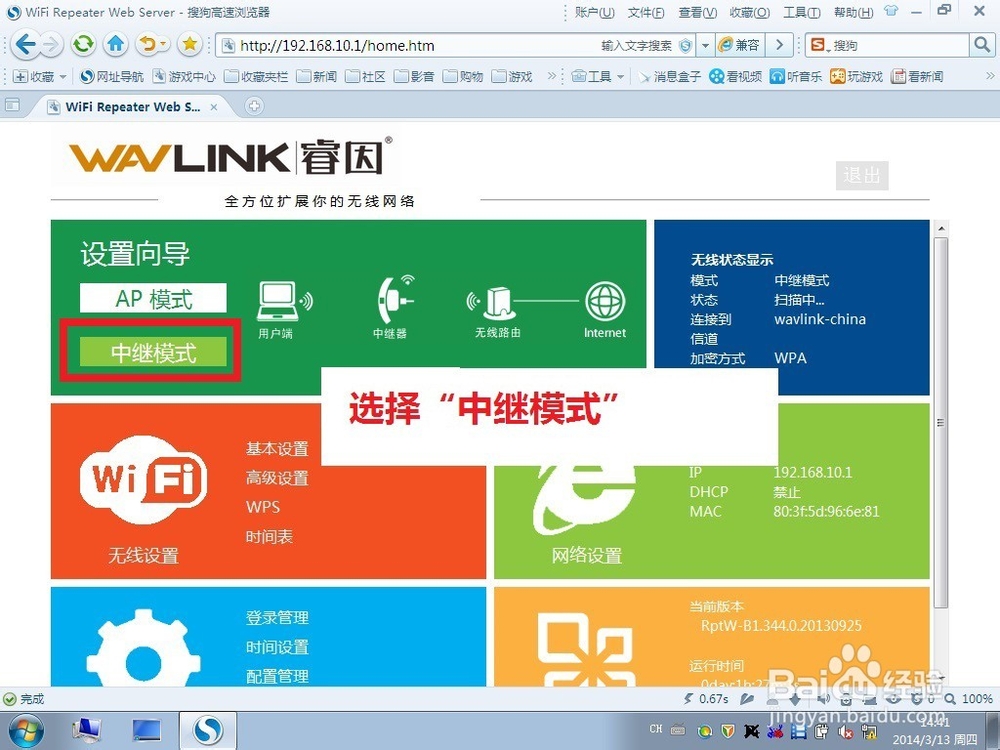Open the 工具 toolbar dropdown
1000x750 pixels.
click(x=597, y=77)
